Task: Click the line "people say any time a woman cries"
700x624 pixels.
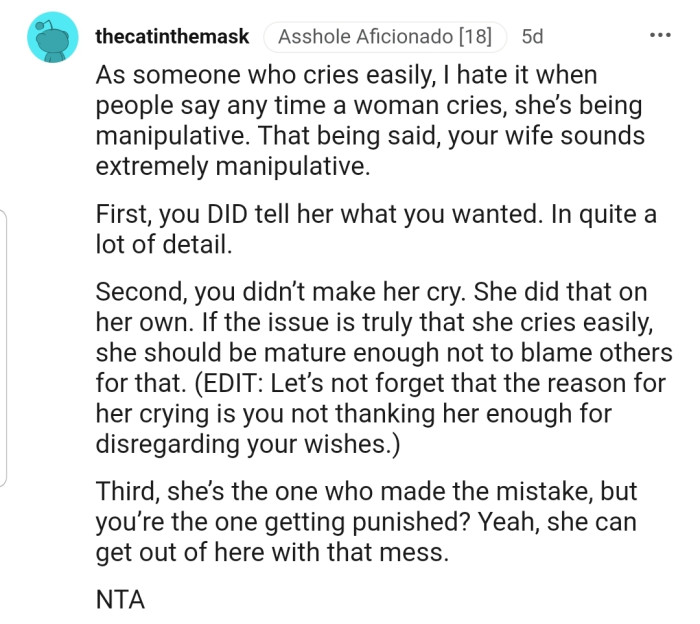Action: tap(370, 105)
